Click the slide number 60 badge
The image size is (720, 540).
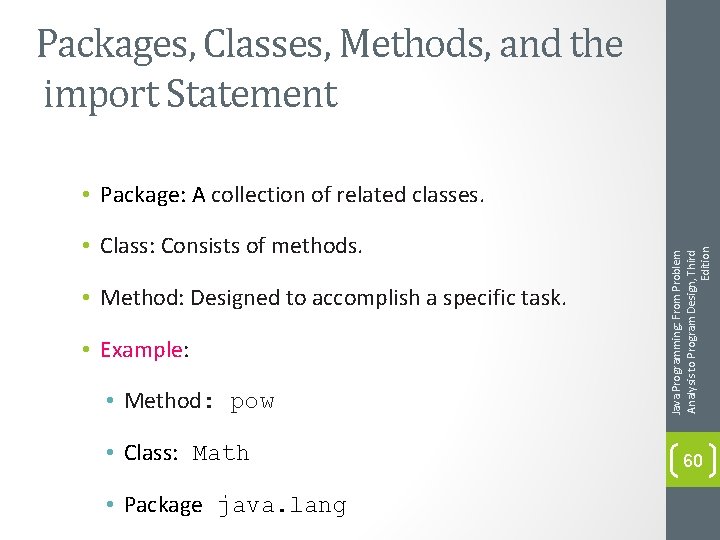click(693, 460)
